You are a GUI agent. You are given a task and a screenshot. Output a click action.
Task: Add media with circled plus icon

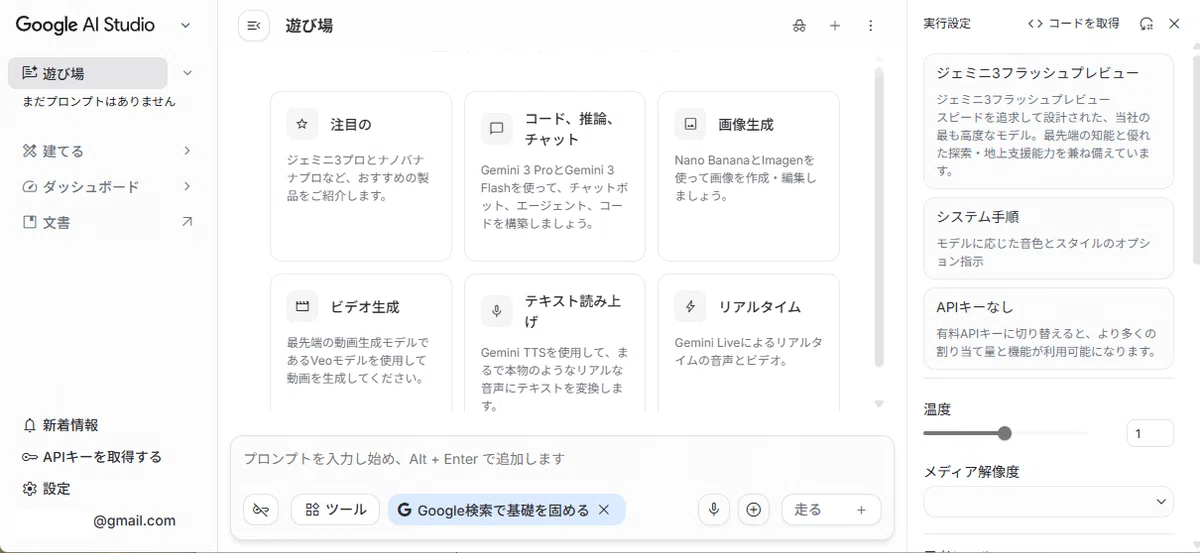(754, 510)
